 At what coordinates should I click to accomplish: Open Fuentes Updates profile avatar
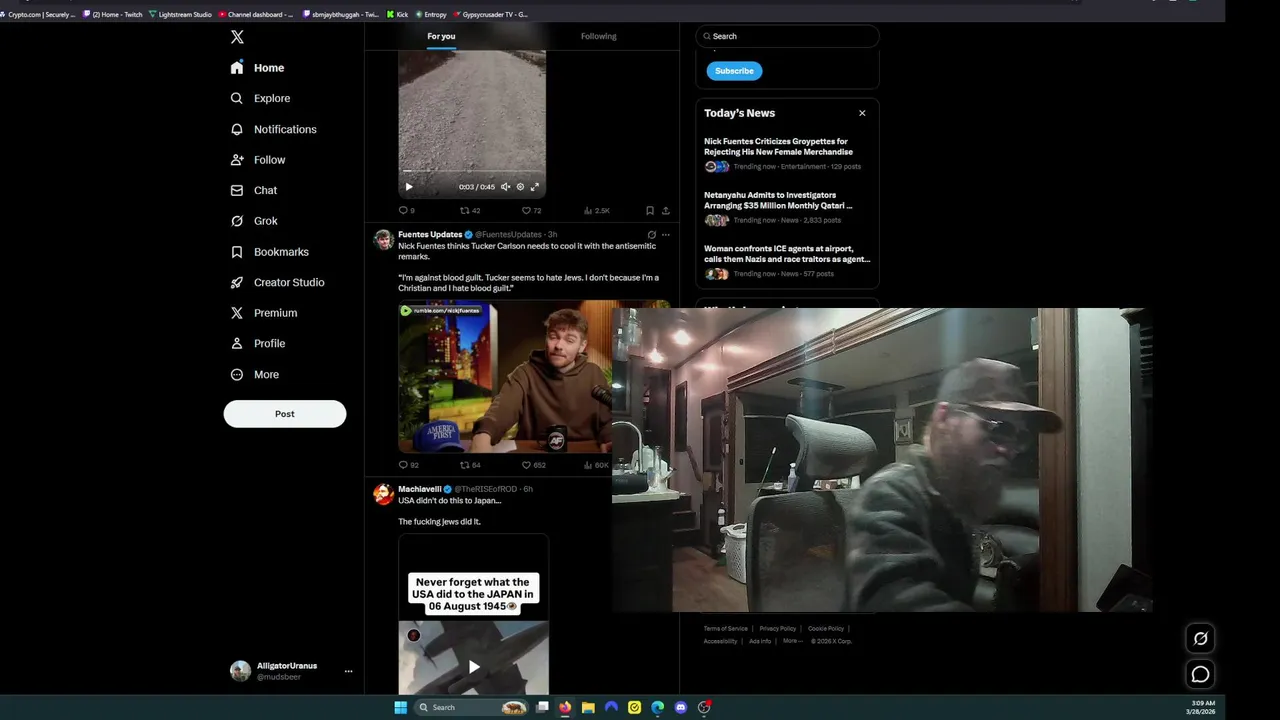(383, 239)
